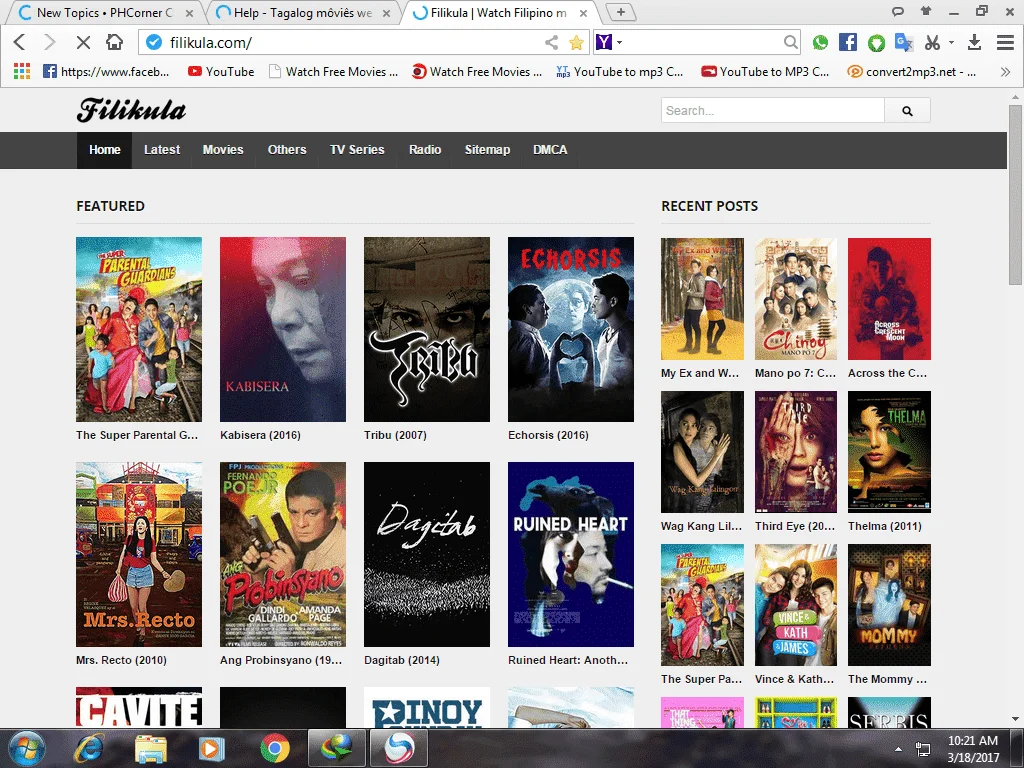The width and height of the screenshot is (1024, 768).
Task: Open the DMCA menu item
Action: 550,150
